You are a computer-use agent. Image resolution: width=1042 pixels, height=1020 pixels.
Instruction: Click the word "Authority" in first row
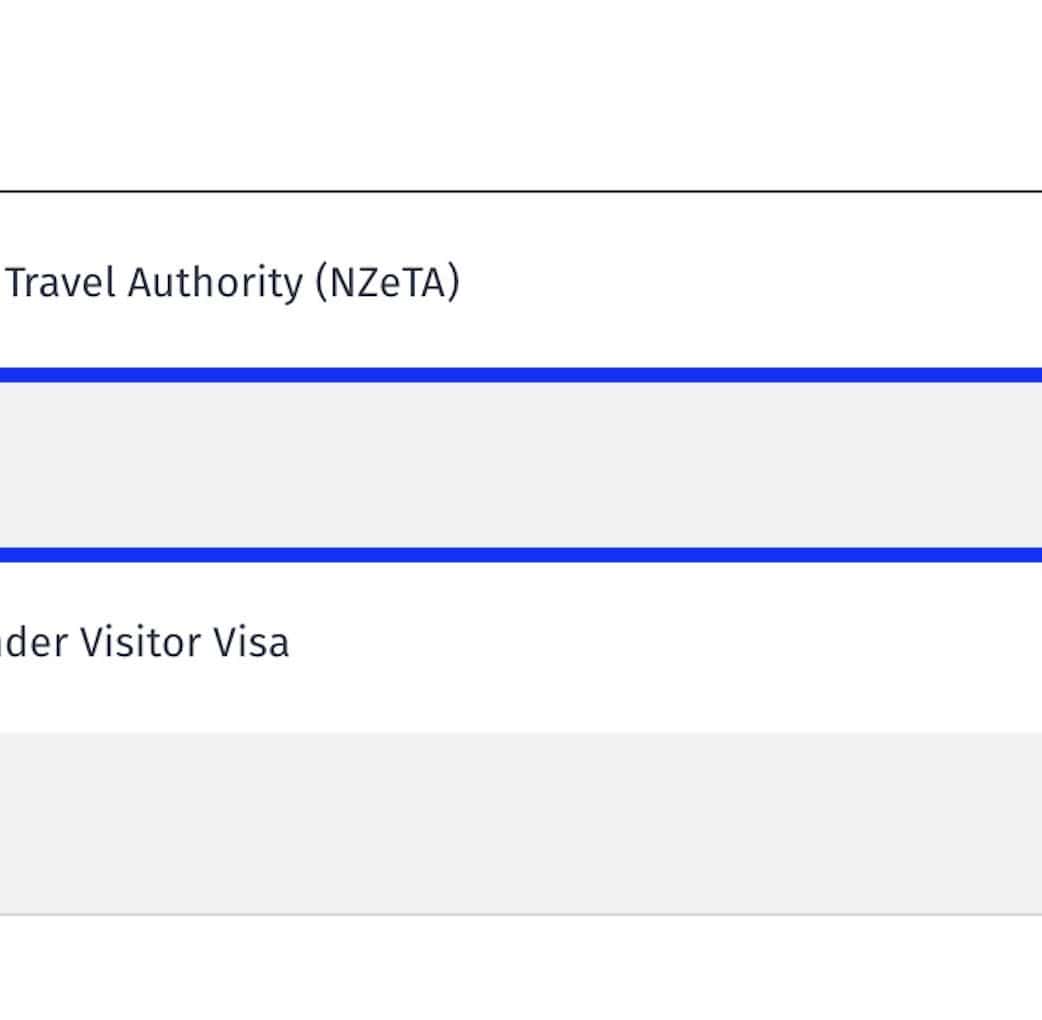point(214,283)
